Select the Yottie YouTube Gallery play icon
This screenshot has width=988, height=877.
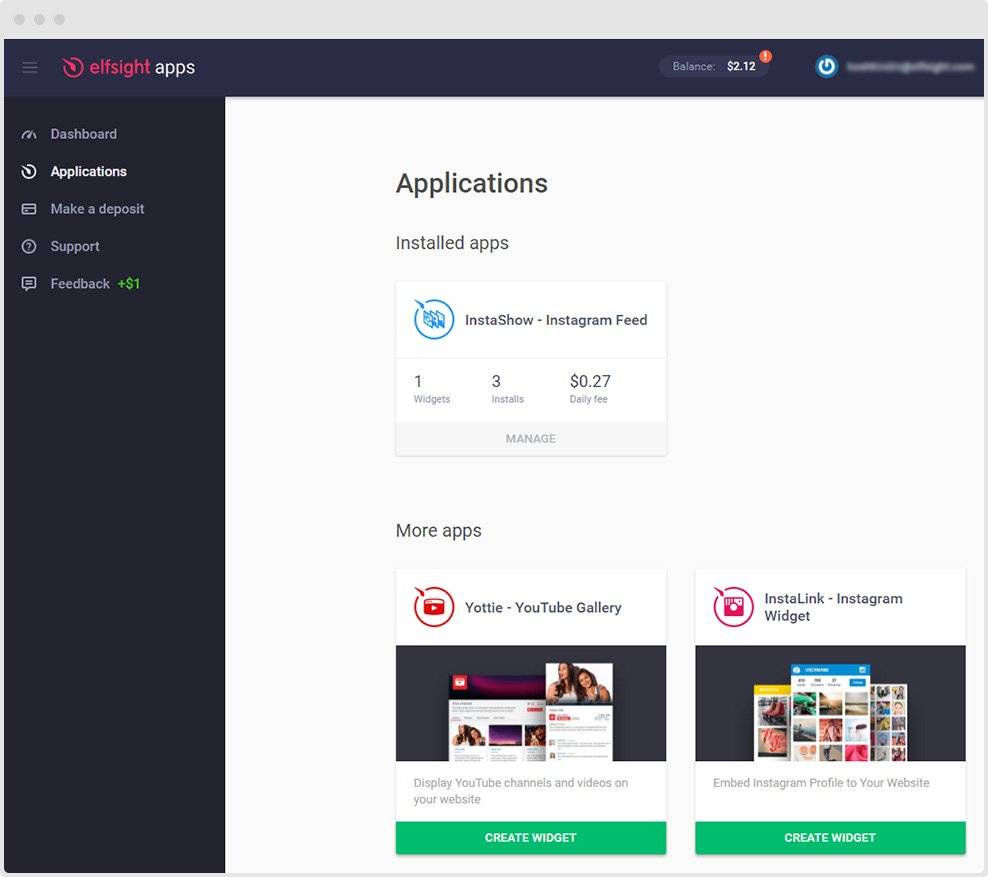pyautogui.click(x=432, y=606)
